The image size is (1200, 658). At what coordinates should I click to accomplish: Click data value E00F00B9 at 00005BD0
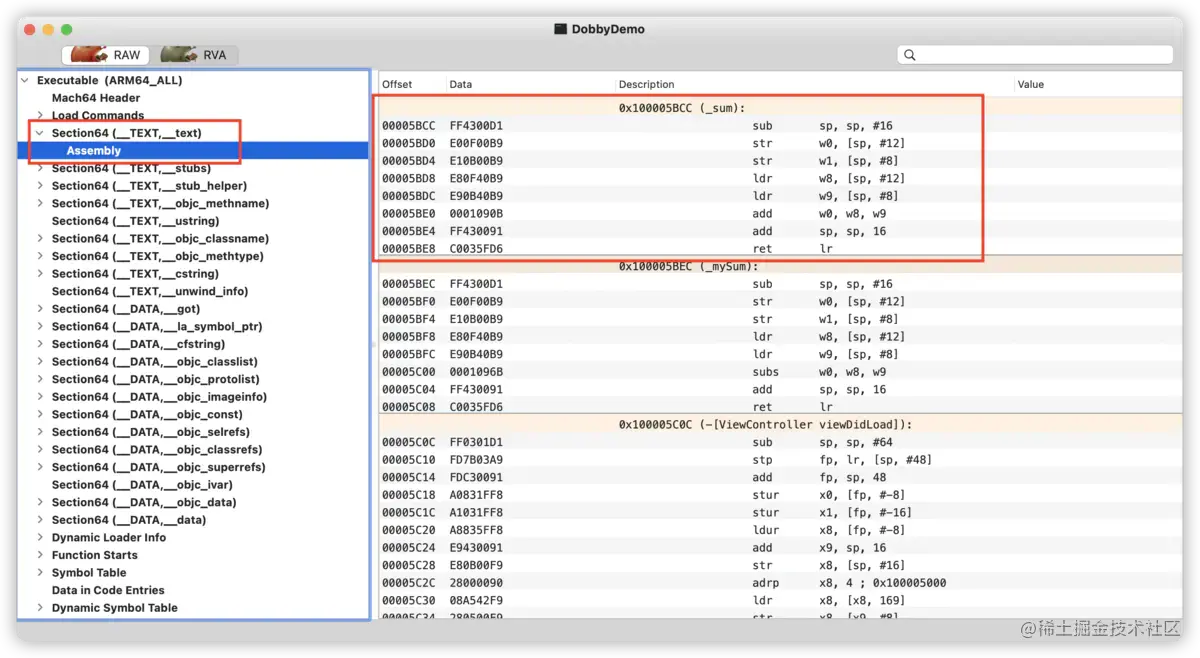coord(476,143)
